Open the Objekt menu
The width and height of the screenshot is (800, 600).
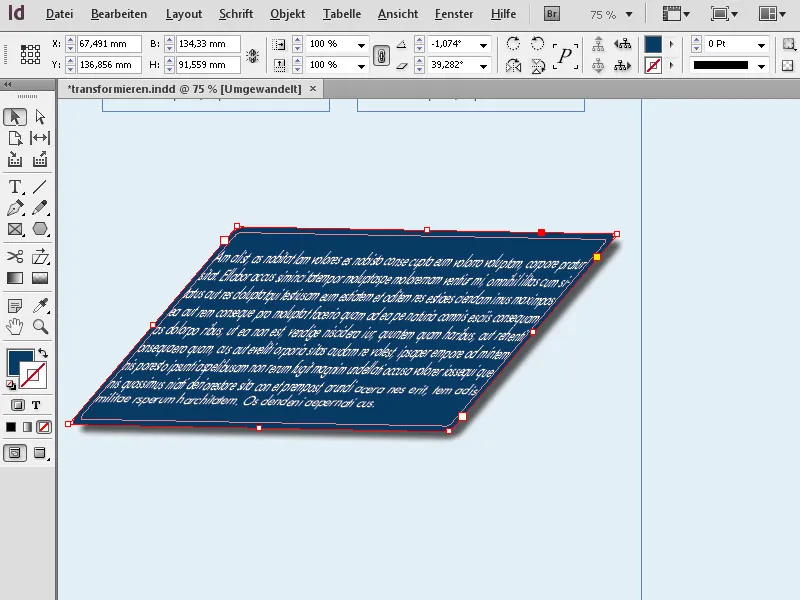(x=287, y=13)
